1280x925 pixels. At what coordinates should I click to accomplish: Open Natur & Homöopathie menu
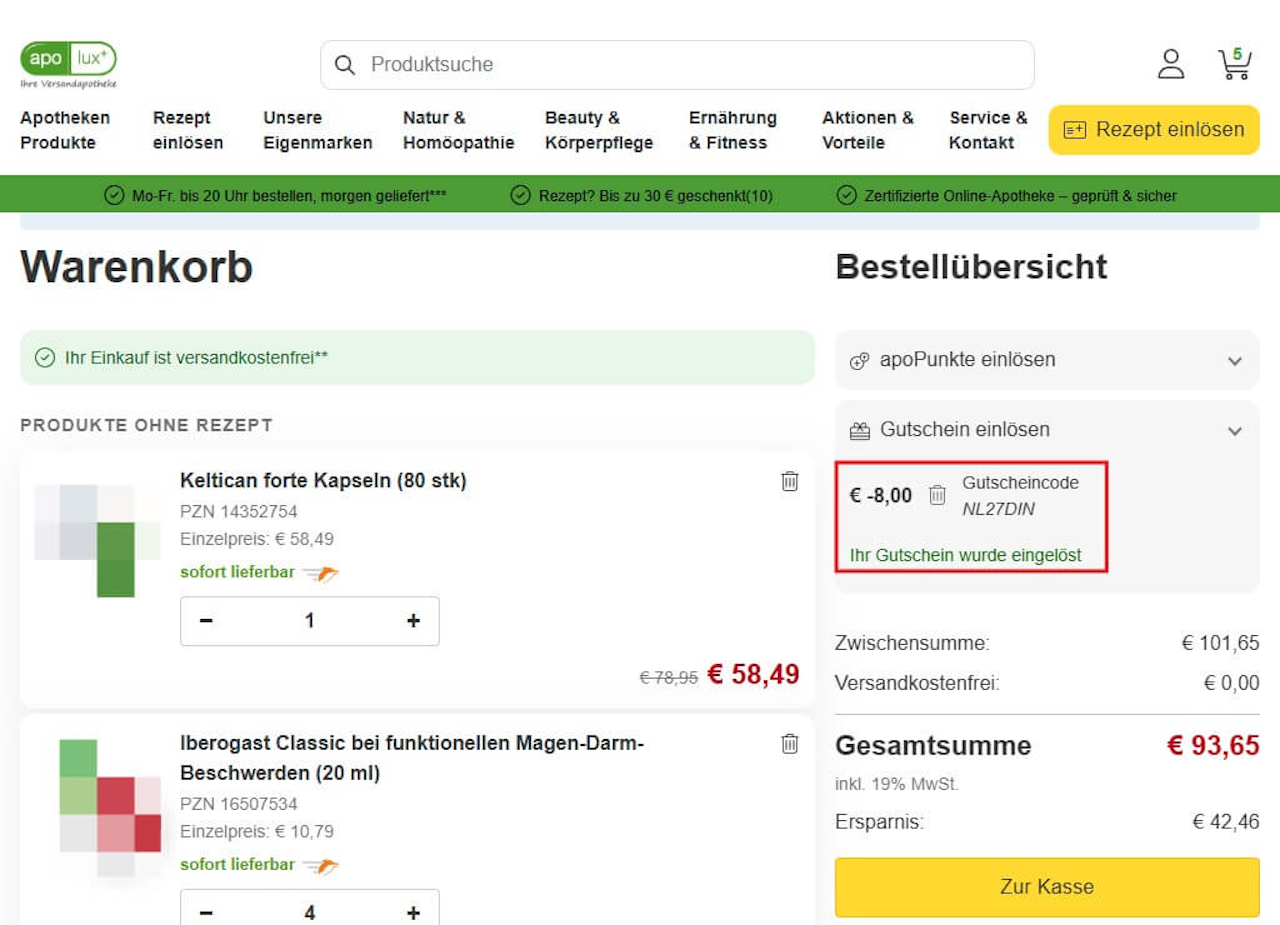(x=459, y=130)
